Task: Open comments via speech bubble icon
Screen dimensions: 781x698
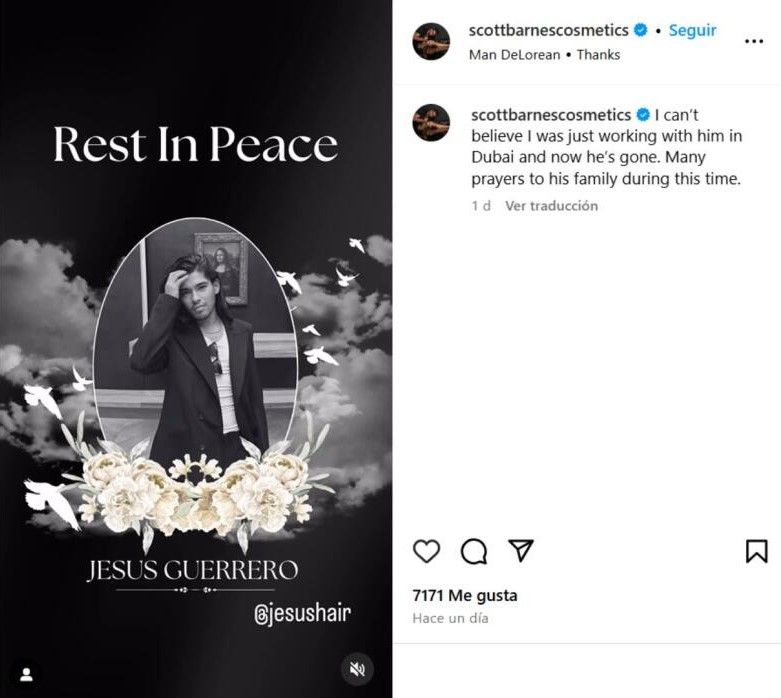Action: pos(474,551)
